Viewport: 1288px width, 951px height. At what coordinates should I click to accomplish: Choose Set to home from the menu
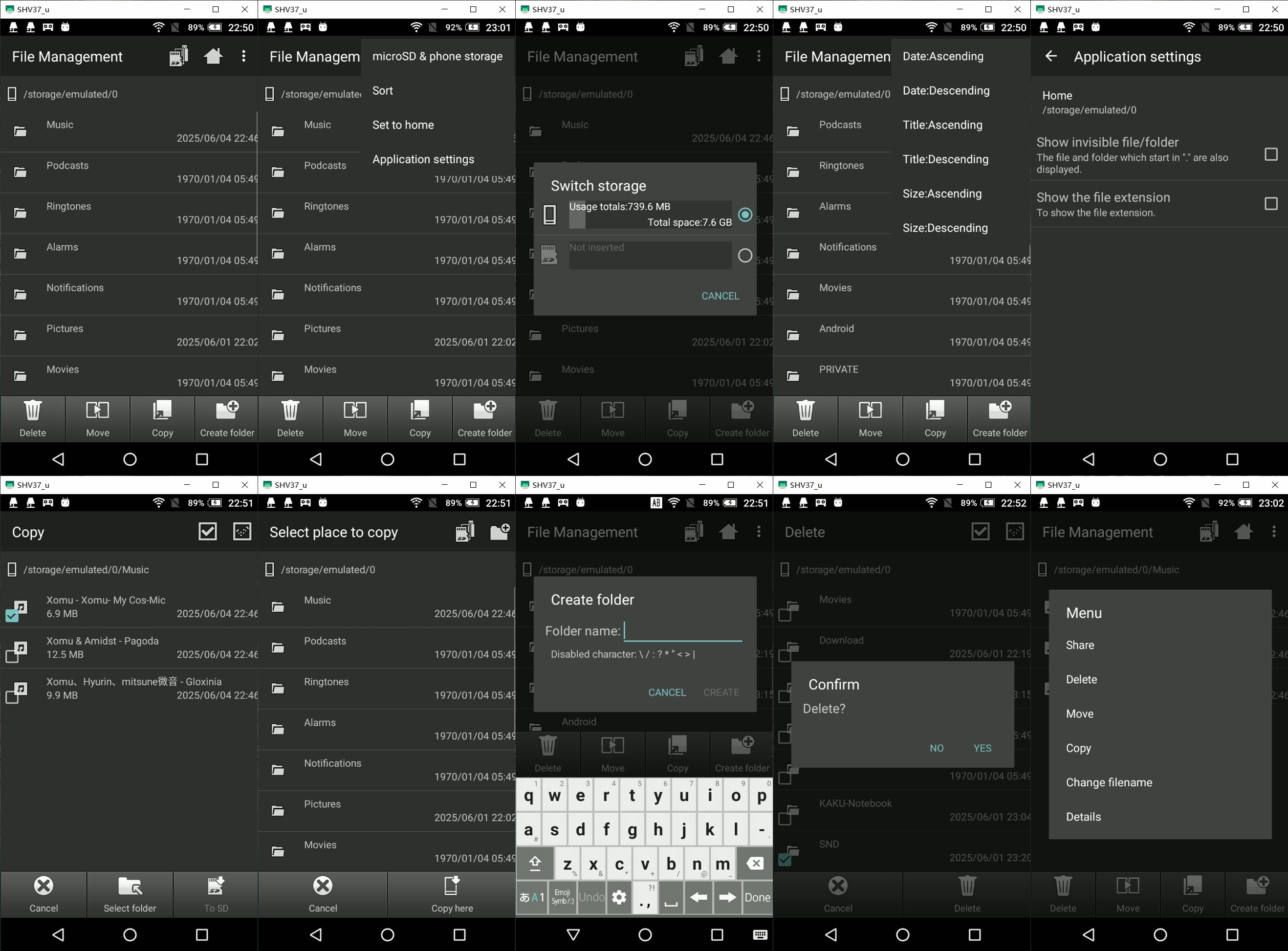[x=437, y=125]
